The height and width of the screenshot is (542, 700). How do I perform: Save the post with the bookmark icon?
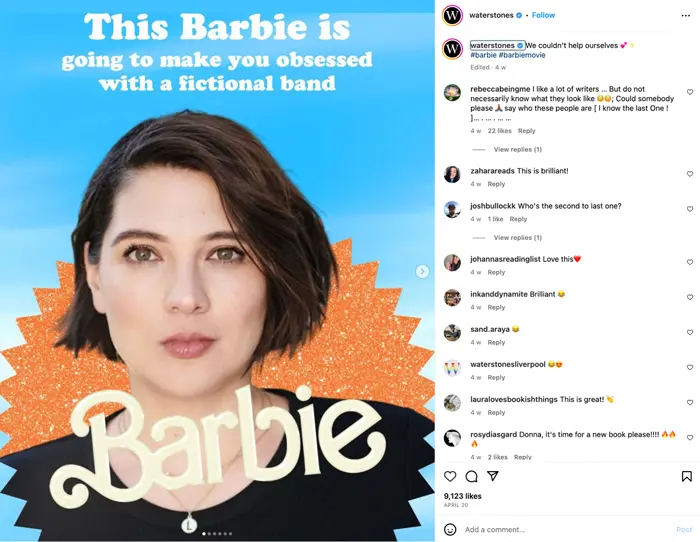[687, 476]
